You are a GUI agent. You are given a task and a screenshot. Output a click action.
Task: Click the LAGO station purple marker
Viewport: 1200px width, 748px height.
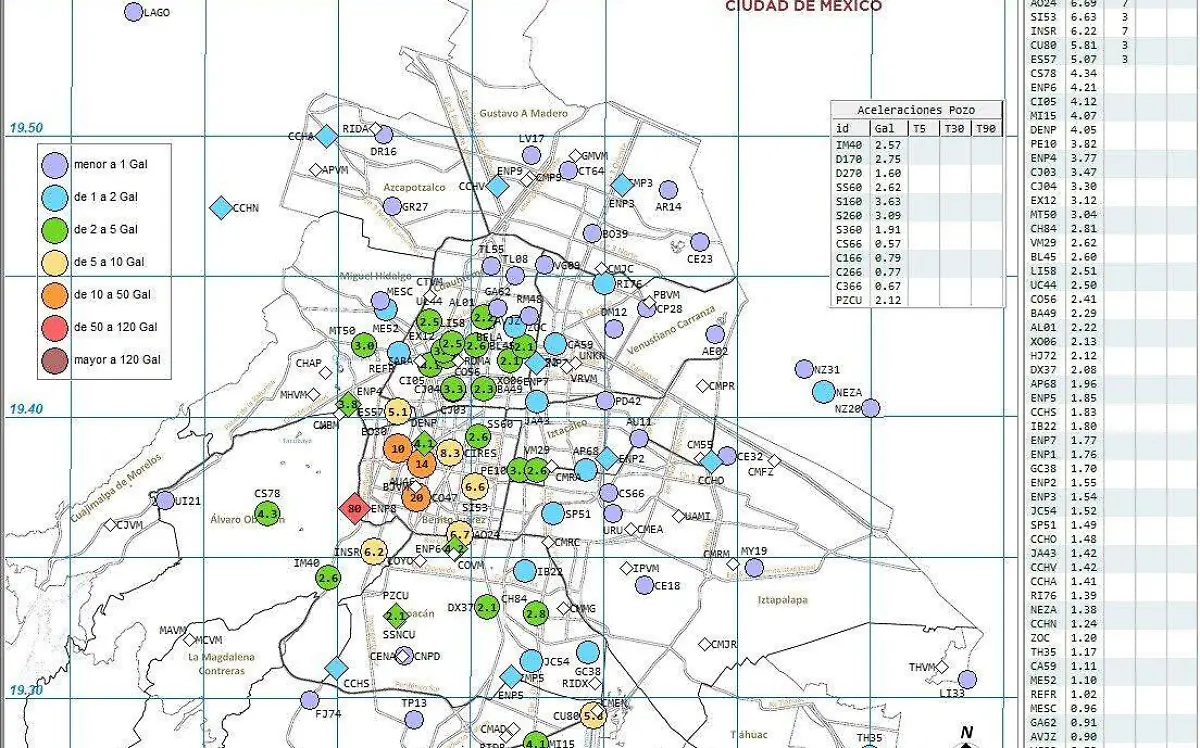[133, 12]
